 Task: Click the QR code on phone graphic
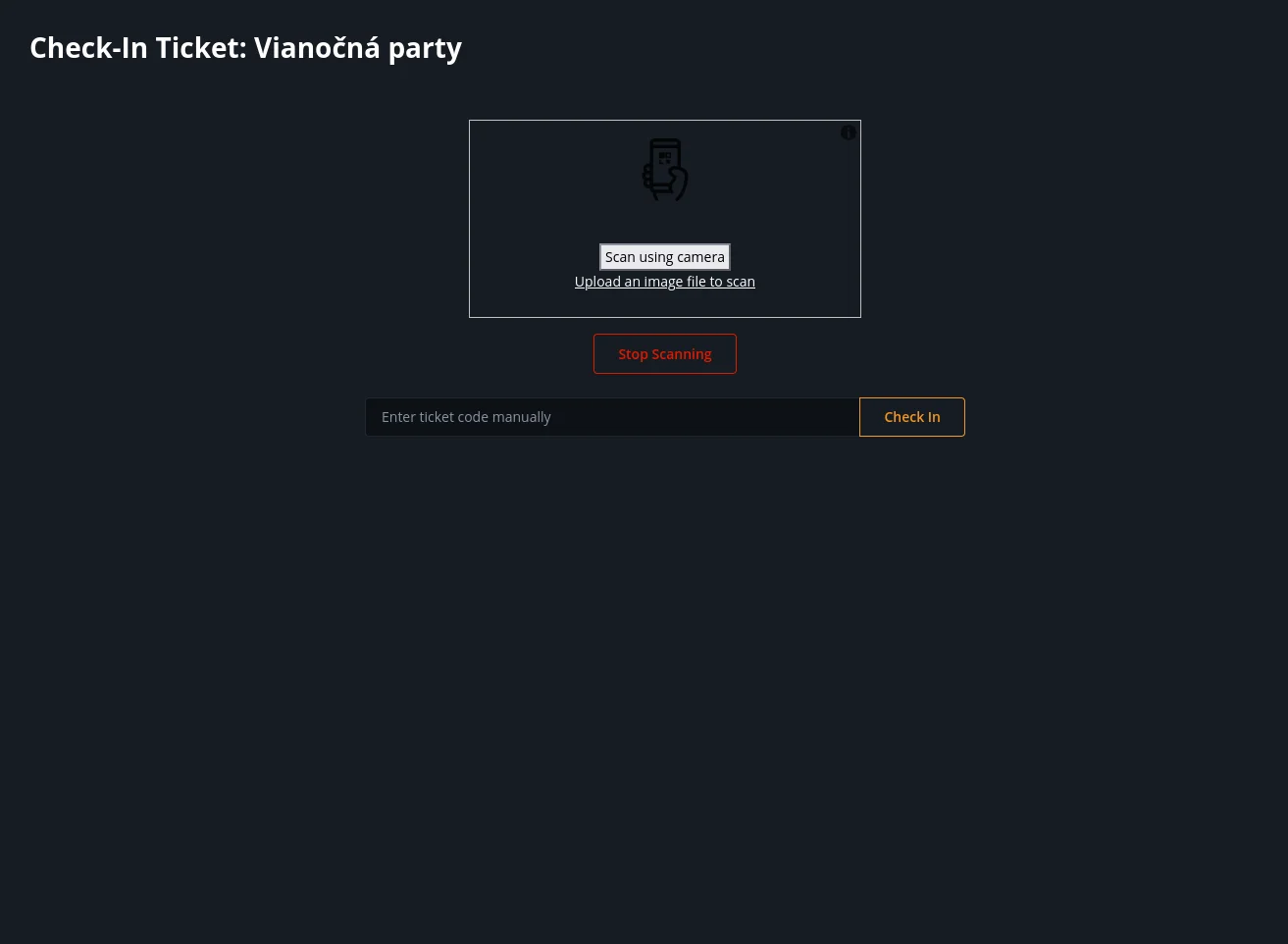[665, 157]
